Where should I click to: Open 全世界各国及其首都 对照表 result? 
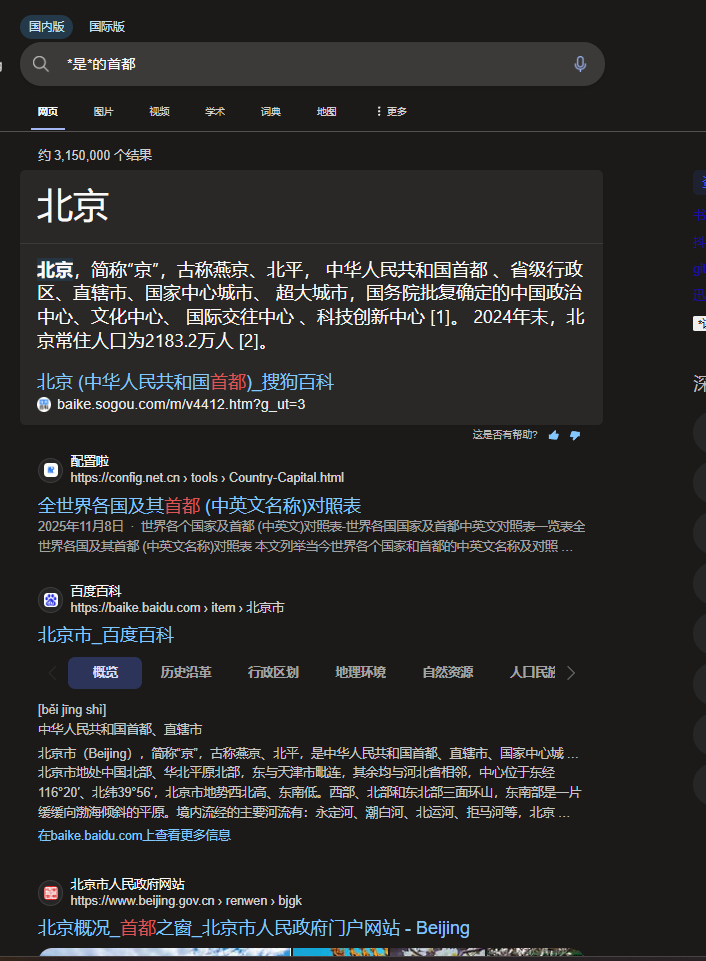coord(199,506)
